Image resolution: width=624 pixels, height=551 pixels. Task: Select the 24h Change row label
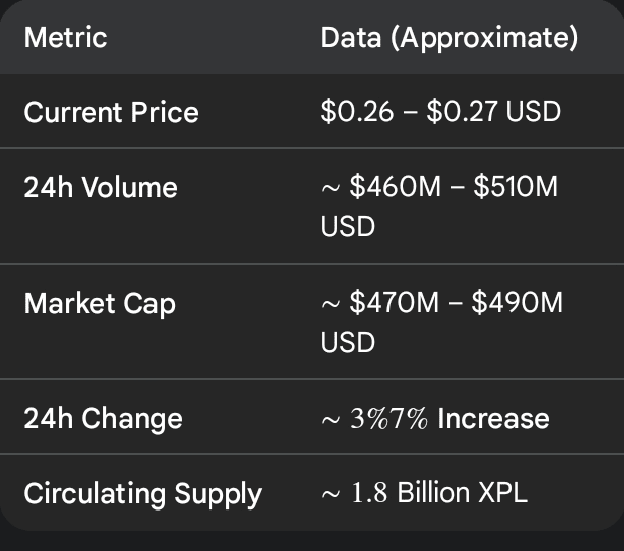point(103,417)
